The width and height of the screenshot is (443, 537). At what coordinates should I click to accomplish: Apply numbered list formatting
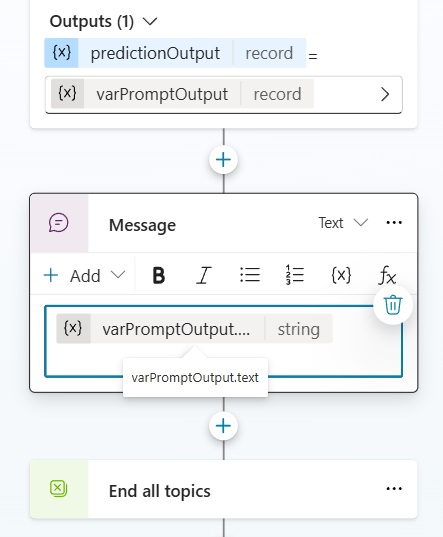coord(295,275)
